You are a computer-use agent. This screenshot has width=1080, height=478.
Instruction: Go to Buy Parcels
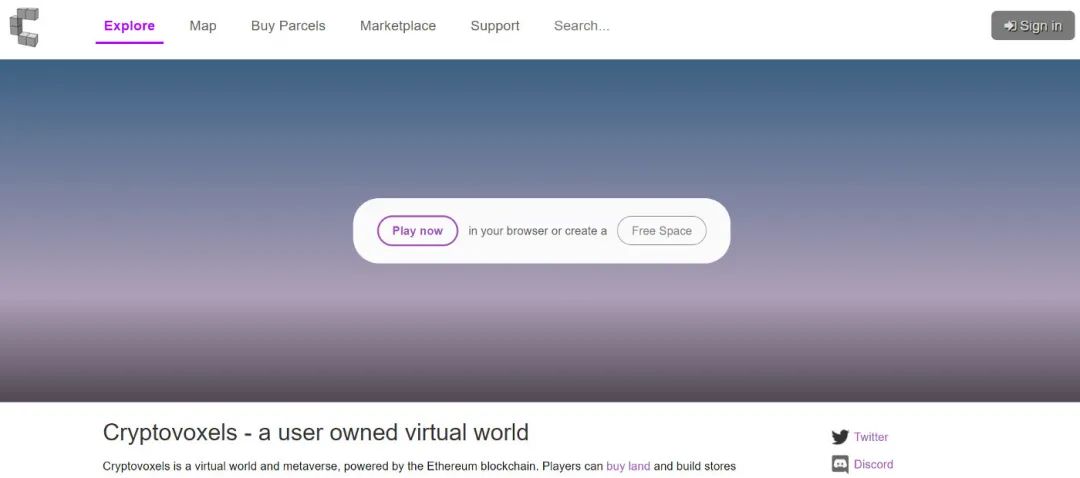point(288,26)
